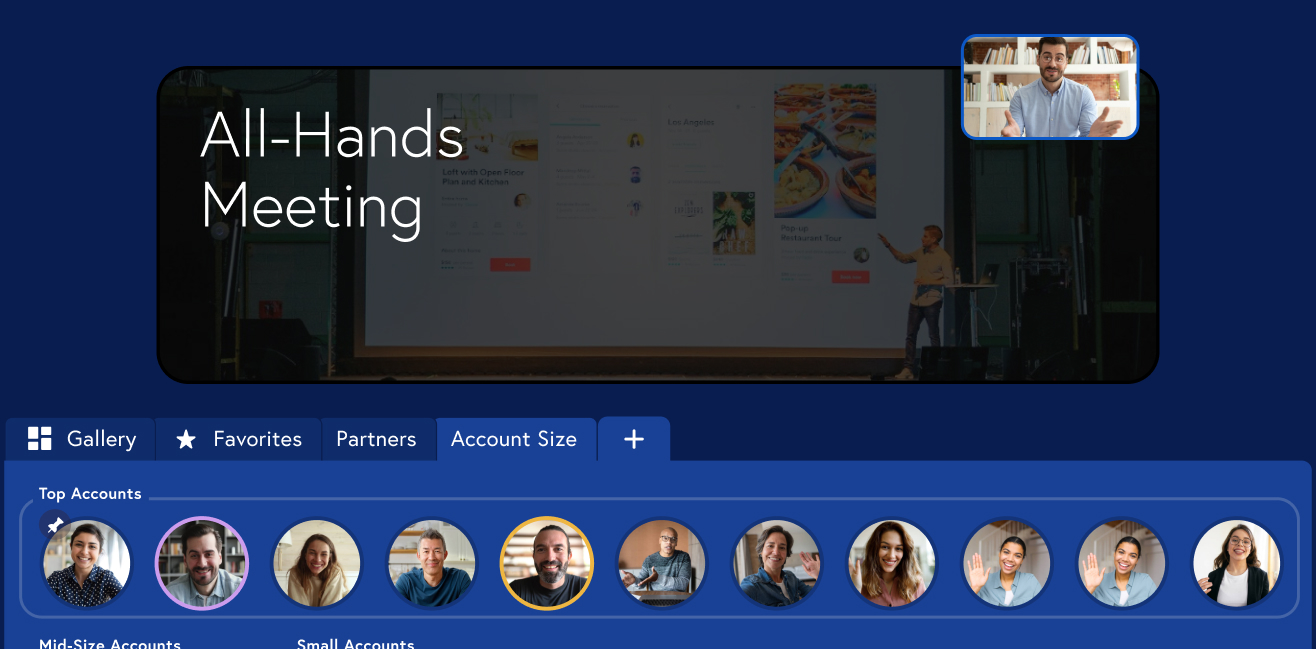The image size is (1316, 649).
Task: Add a new tab with the plus icon
Action: (x=634, y=439)
